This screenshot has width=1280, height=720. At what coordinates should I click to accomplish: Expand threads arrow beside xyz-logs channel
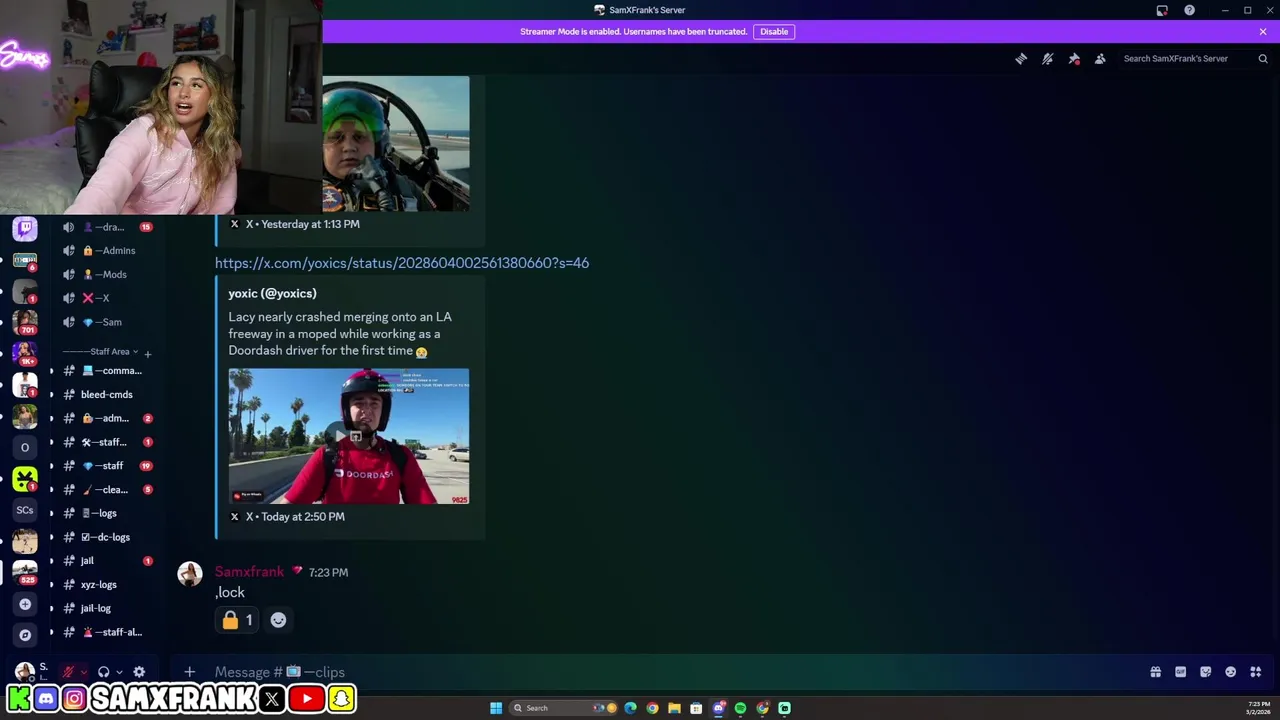point(51,585)
